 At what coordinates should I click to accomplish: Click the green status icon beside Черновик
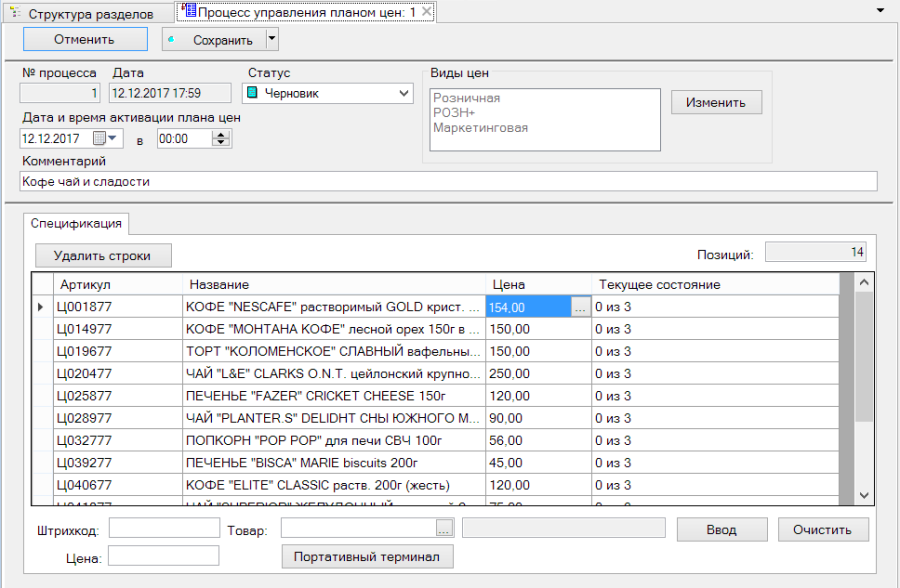252,92
